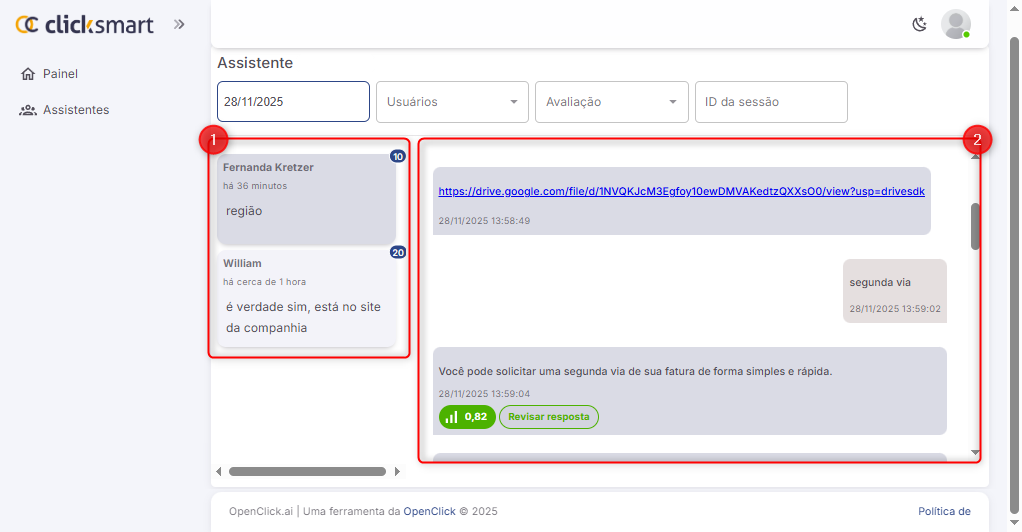Click the clicksmart logo

85,24
